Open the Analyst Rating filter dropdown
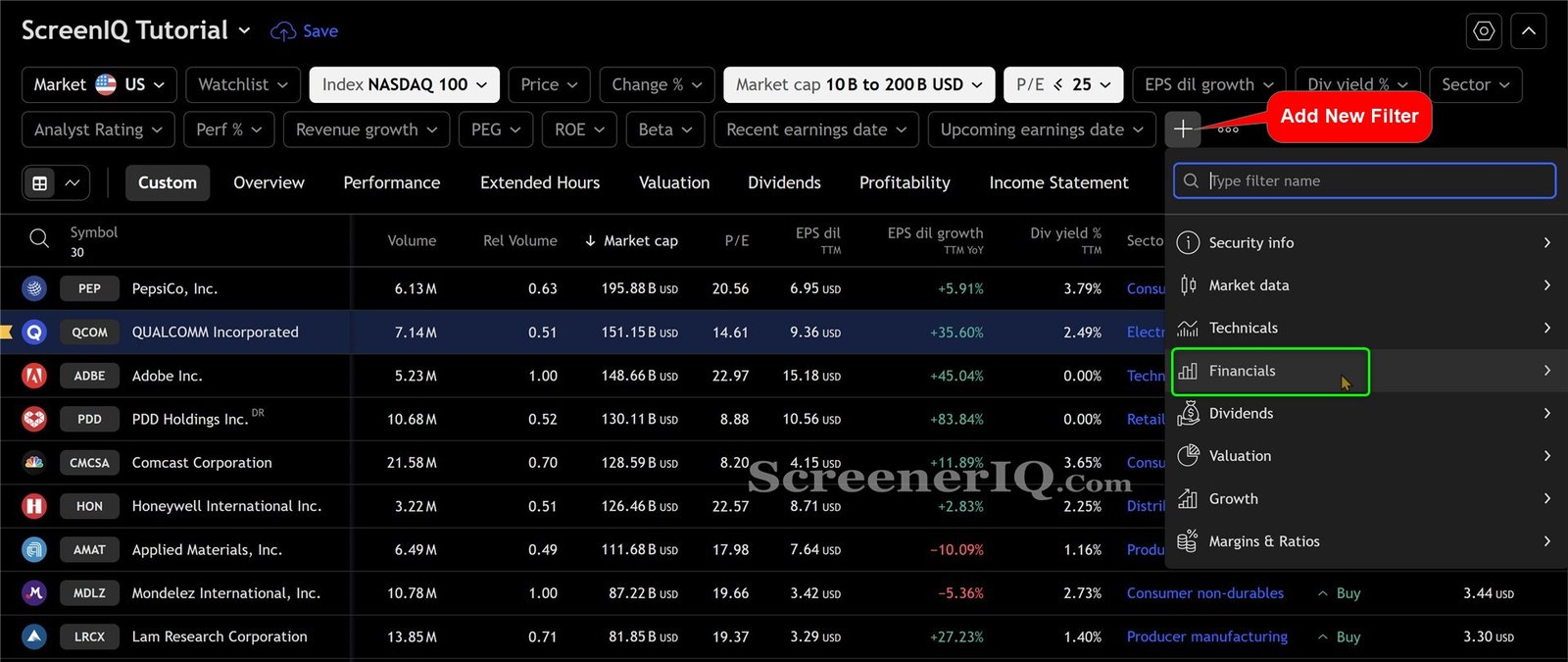 click(x=98, y=129)
